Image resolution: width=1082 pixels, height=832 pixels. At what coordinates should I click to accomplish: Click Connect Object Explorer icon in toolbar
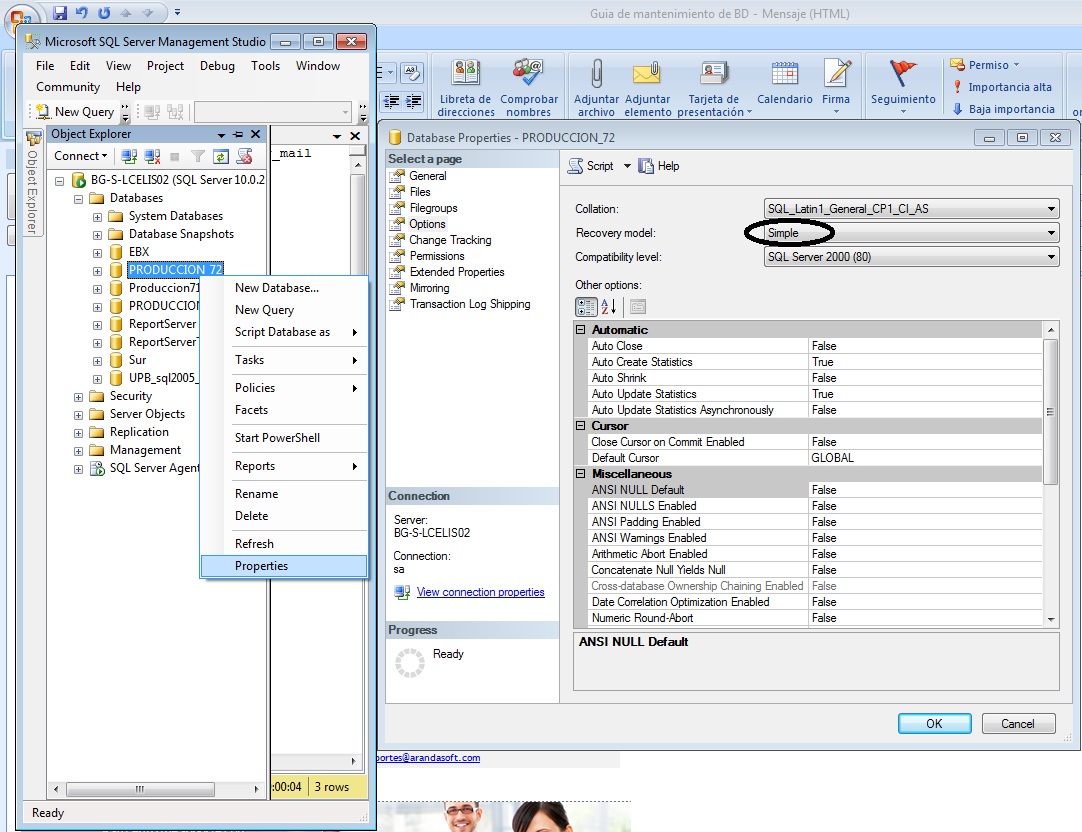(129, 157)
